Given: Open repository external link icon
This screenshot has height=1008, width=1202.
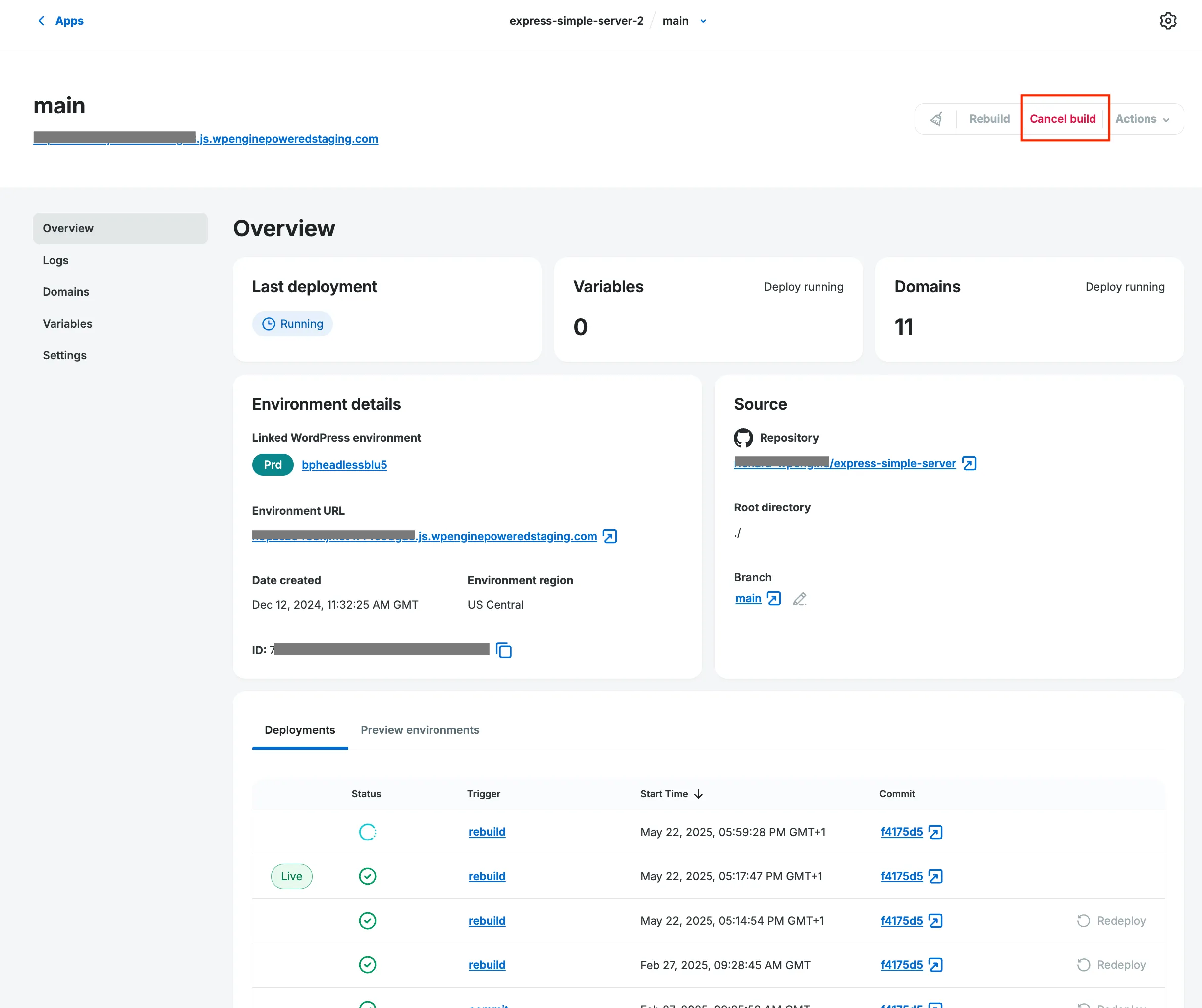Looking at the screenshot, I should point(969,463).
